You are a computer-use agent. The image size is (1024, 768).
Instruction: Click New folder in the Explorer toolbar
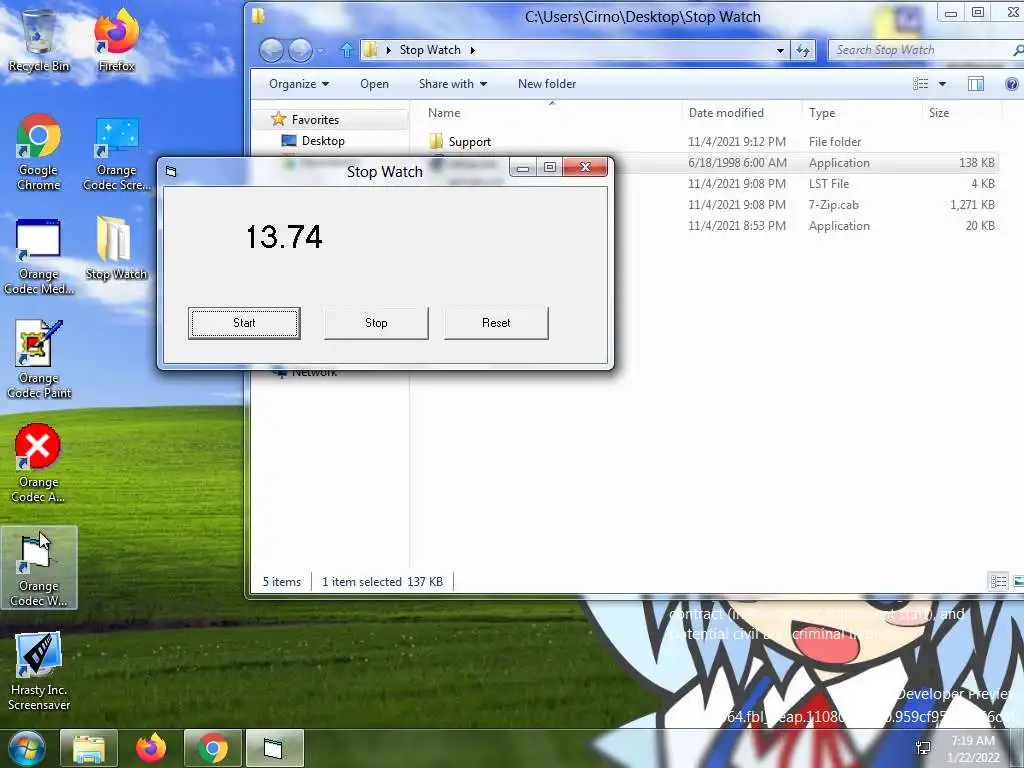[547, 84]
